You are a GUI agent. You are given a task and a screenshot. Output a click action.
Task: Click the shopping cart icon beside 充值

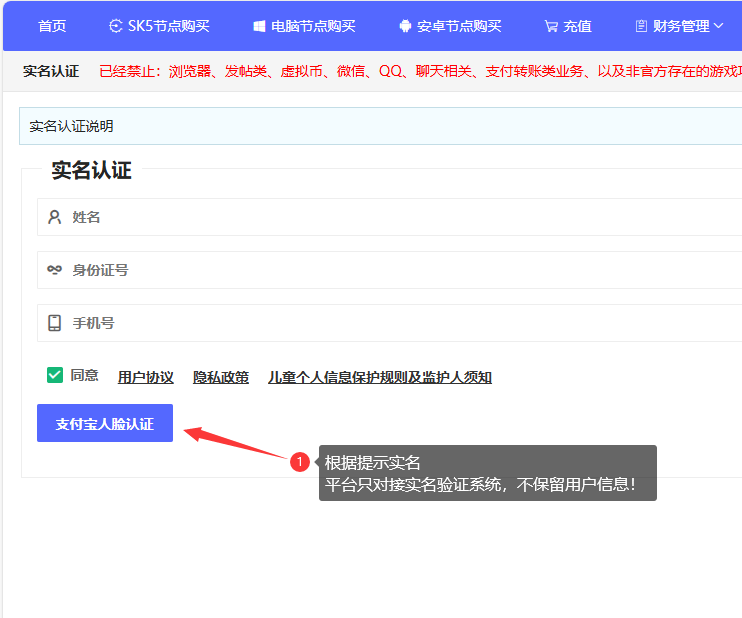coord(551,26)
